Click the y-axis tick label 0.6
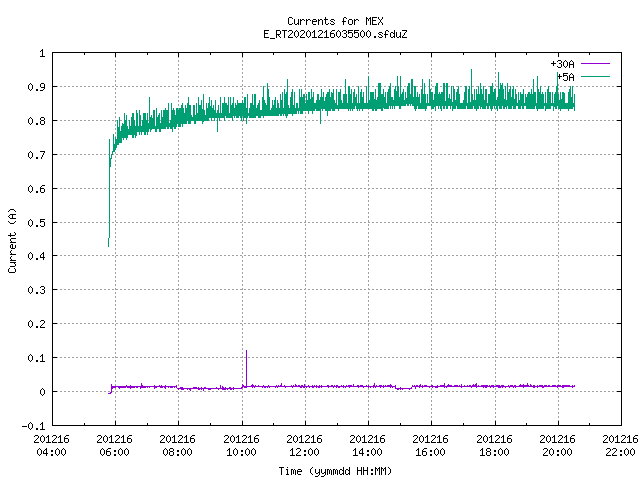640x480 pixels. click(x=36, y=189)
